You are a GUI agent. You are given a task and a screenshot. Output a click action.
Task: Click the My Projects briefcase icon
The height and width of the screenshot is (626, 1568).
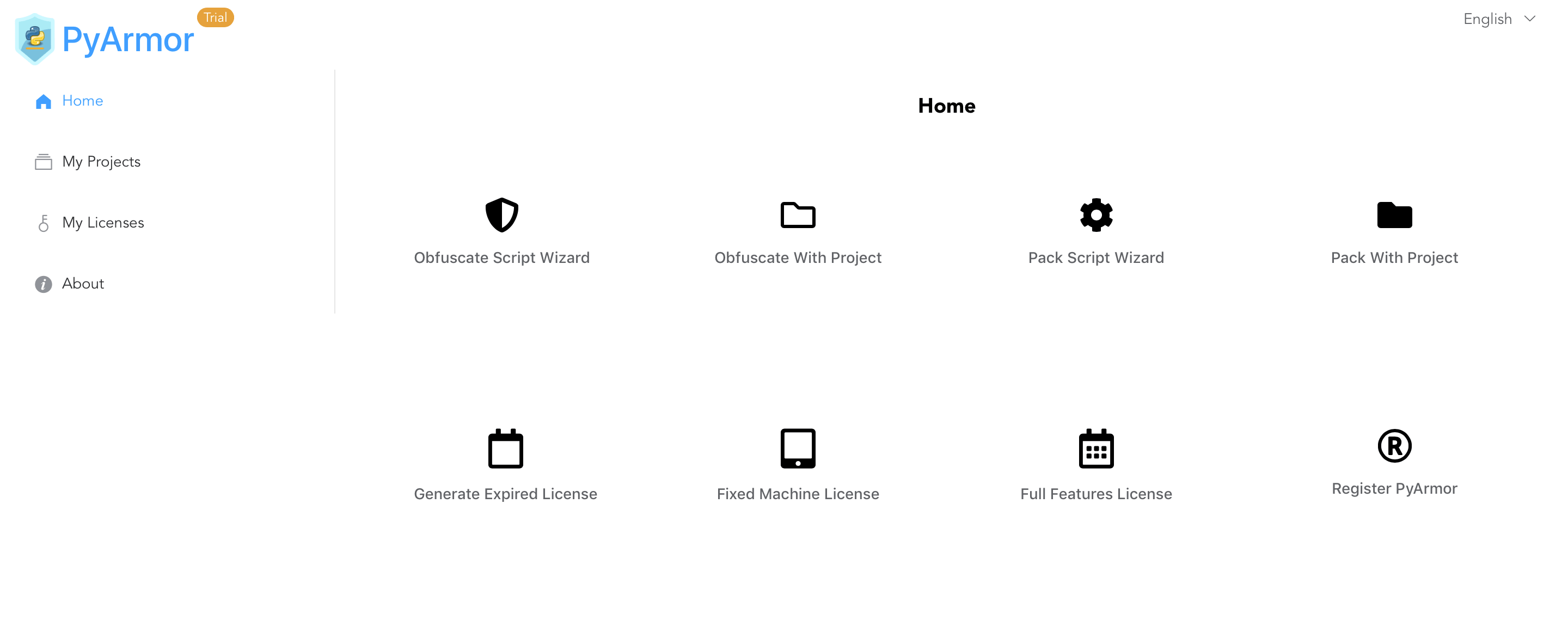point(43,161)
